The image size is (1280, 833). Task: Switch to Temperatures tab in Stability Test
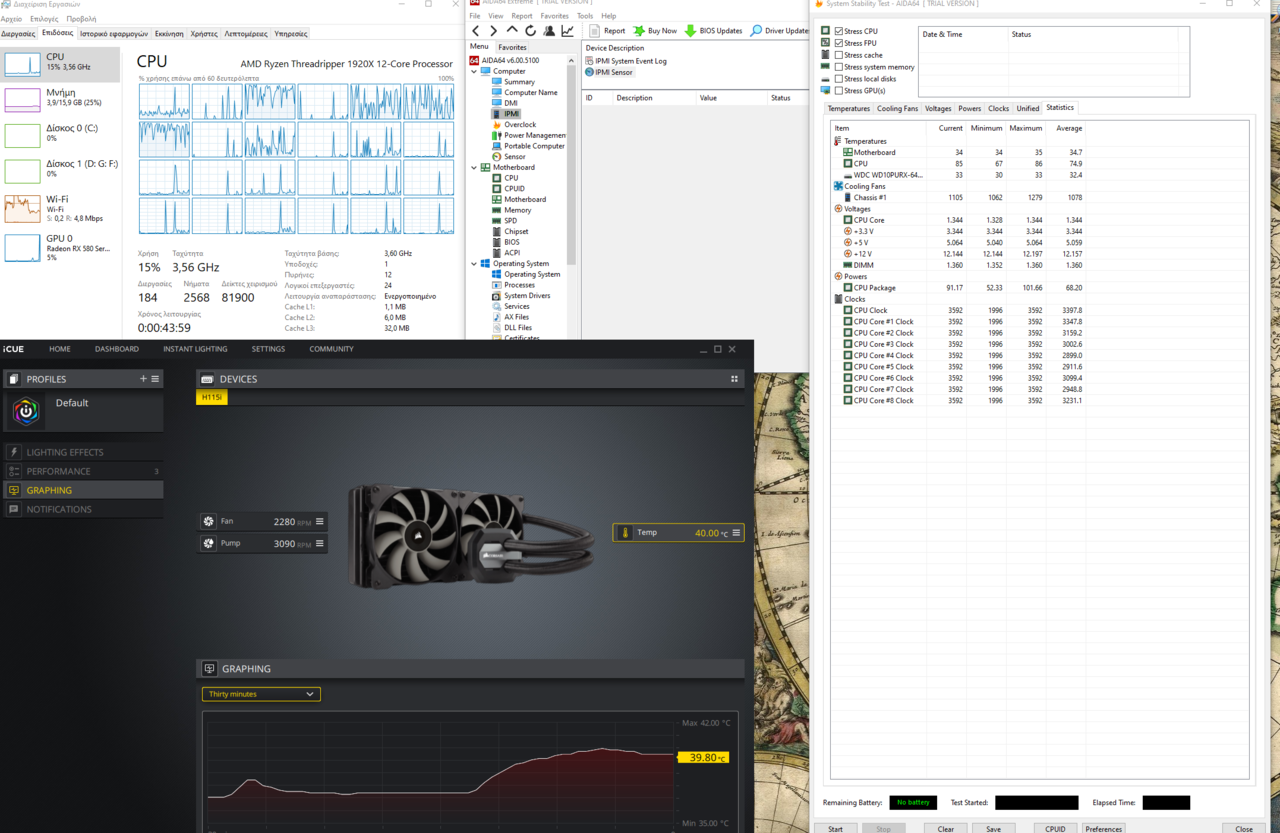click(x=848, y=108)
